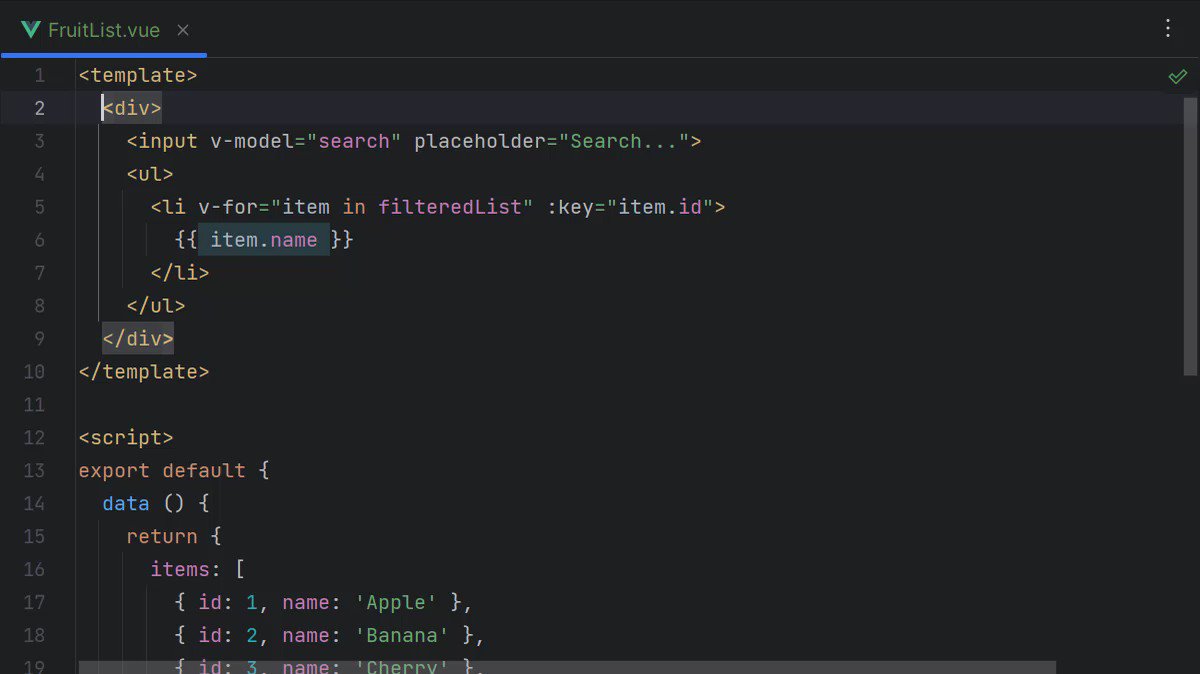Click the closing </li> tag
The width and height of the screenshot is (1200, 674).
coord(180,273)
